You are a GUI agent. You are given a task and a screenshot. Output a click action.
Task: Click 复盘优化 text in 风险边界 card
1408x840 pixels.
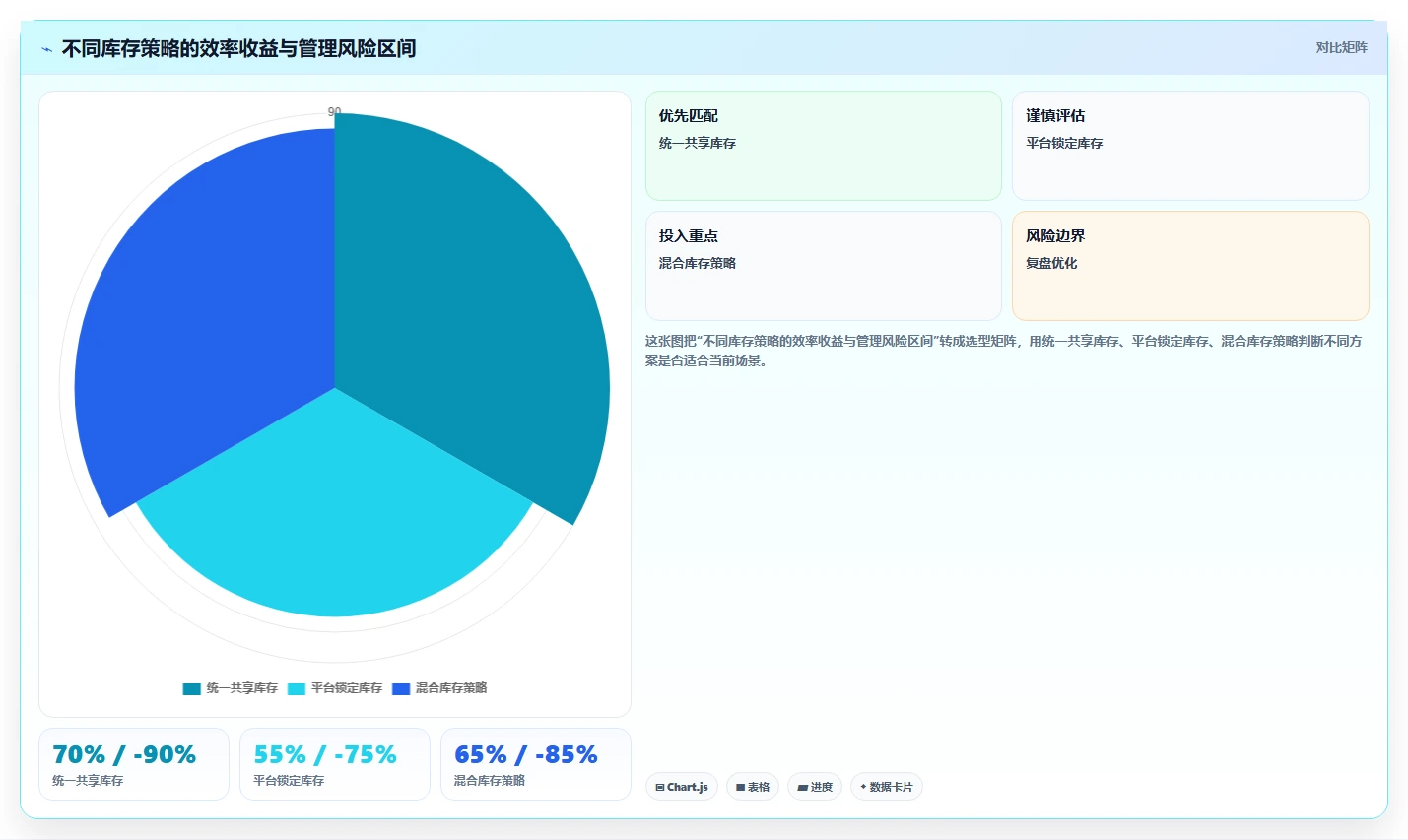(1051, 263)
